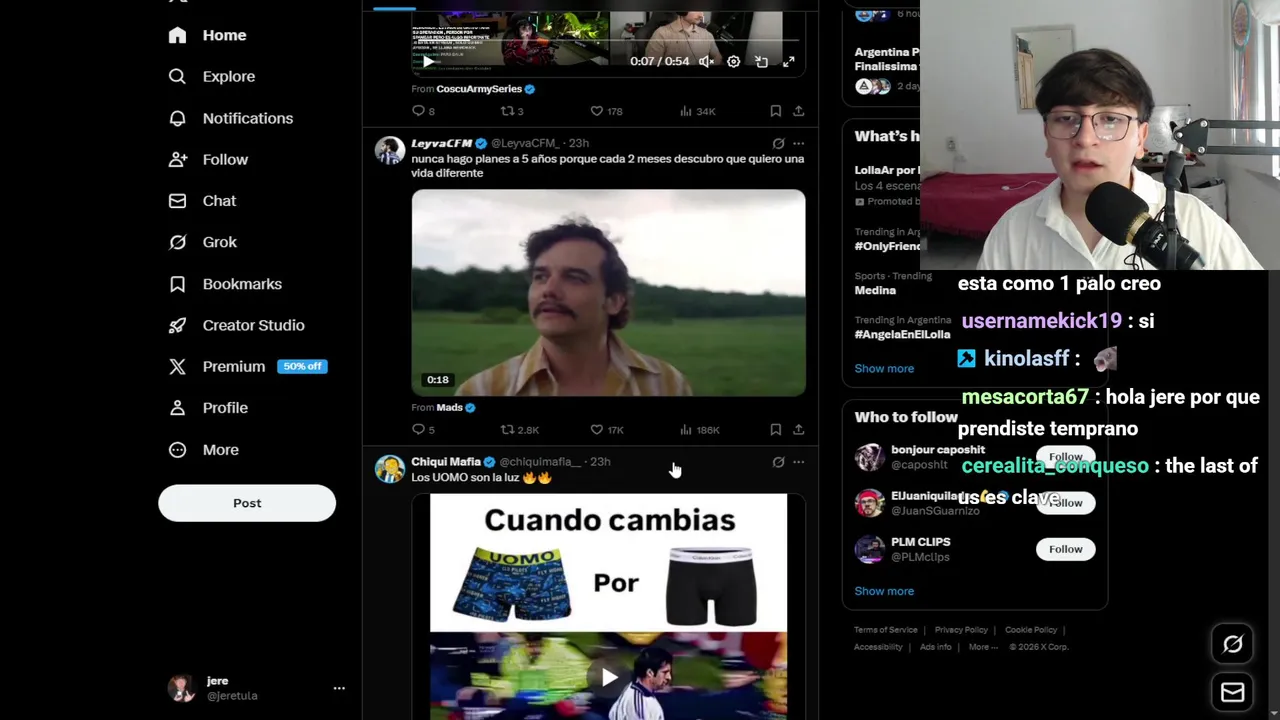View analytics of post with 34K views
Viewport: 1280px width, 720px height.
[x=697, y=111]
